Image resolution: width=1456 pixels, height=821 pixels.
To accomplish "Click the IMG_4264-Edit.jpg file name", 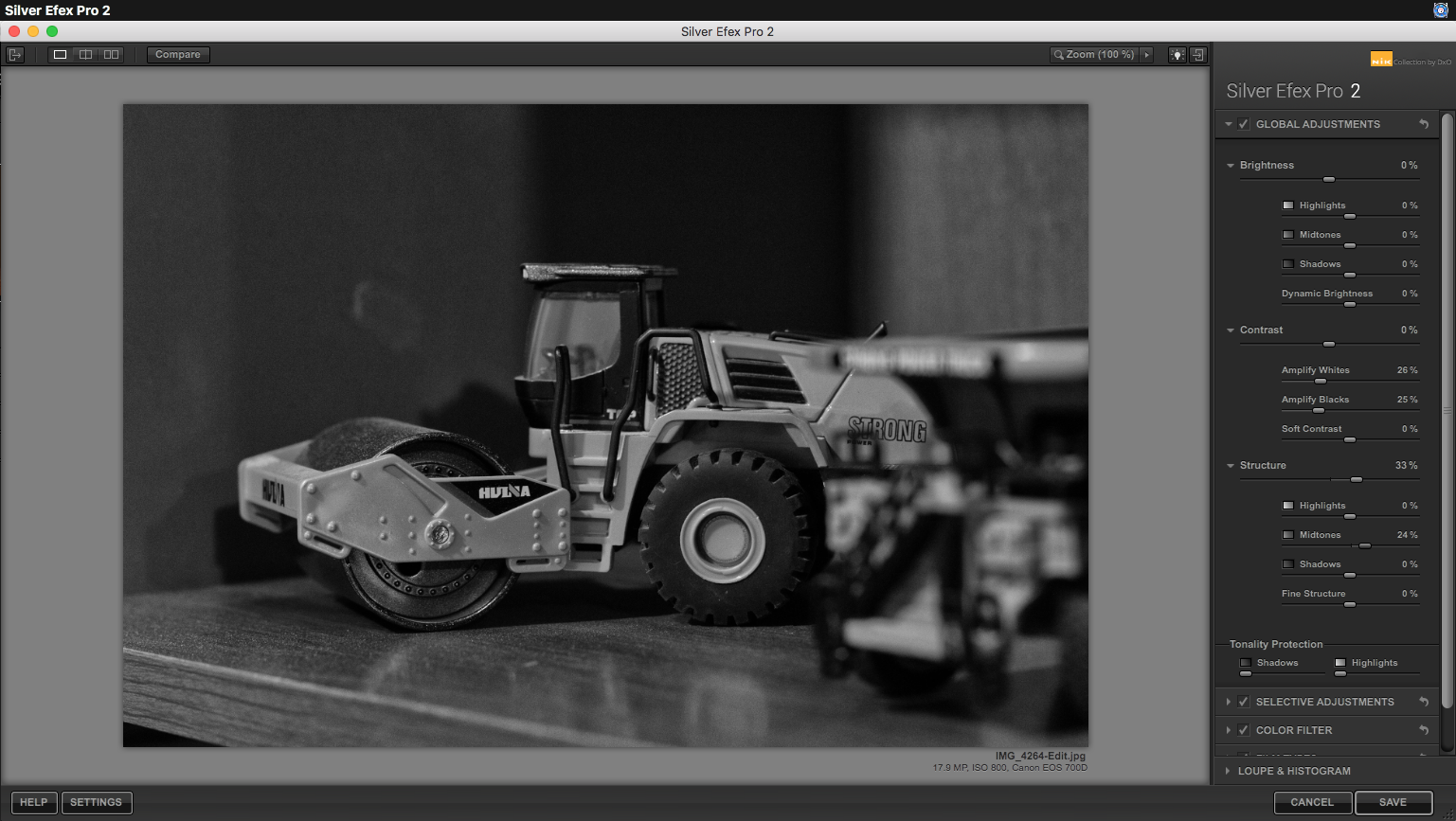I will tap(1040, 756).
